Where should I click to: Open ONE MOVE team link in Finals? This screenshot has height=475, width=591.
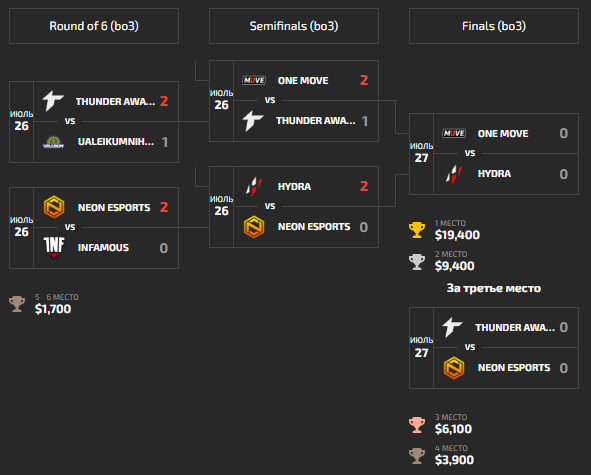[503, 133]
